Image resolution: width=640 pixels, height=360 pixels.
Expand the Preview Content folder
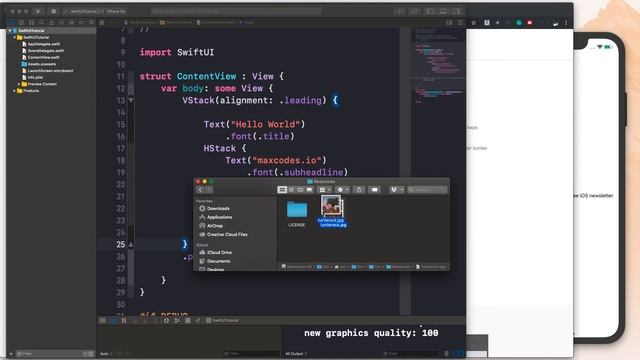[19, 84]
